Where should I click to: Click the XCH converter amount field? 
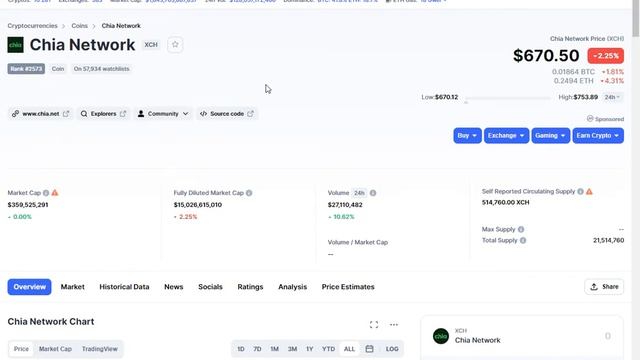click(x=607, y=336)
